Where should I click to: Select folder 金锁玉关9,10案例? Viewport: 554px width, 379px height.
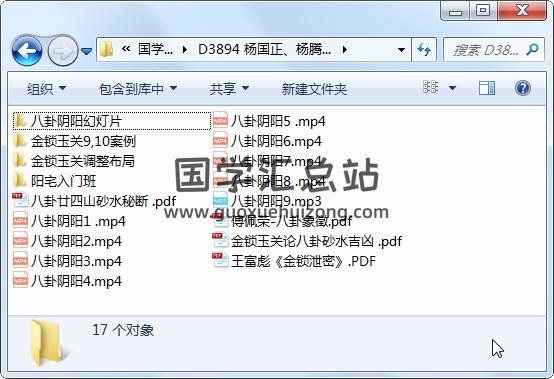(74, 141)
